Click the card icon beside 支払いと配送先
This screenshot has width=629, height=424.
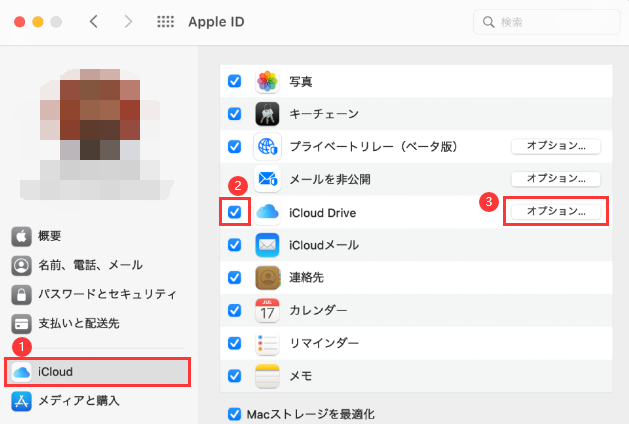(x=21, y=324)
